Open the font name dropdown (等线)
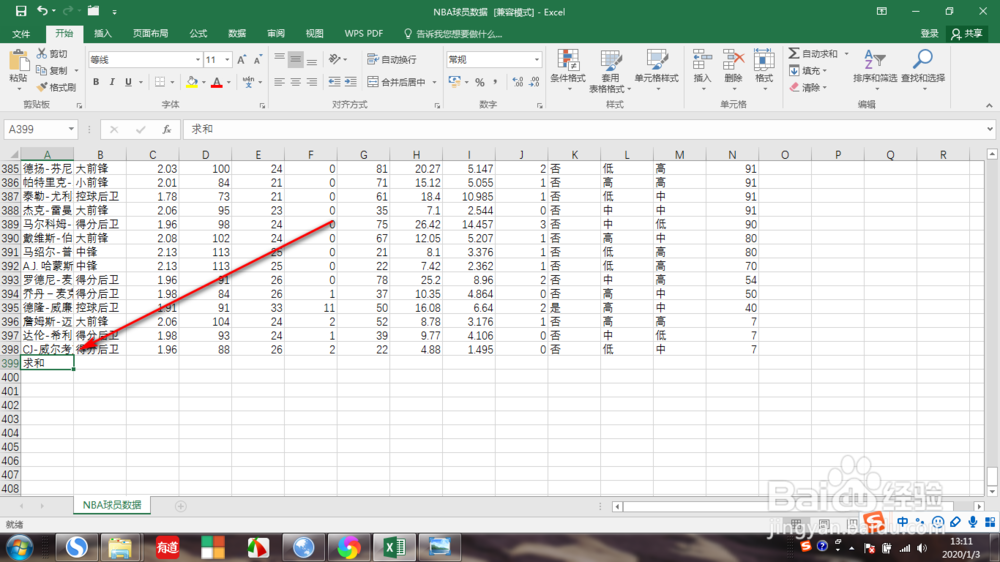Viewport: 1000px width, 562px height. point(198,60)
